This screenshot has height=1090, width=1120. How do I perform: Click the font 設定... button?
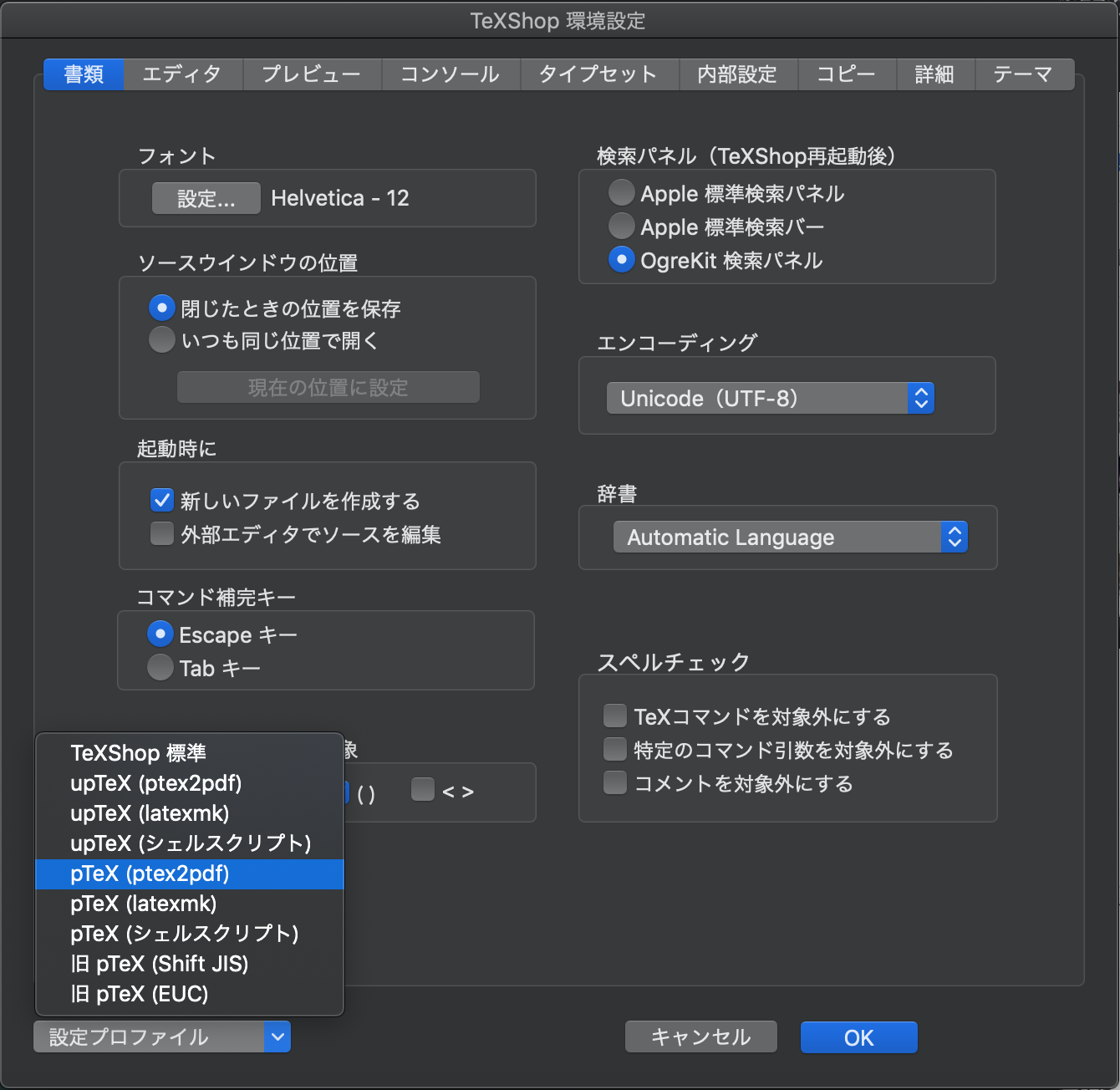pyautogui.click(x=206, y=198)
